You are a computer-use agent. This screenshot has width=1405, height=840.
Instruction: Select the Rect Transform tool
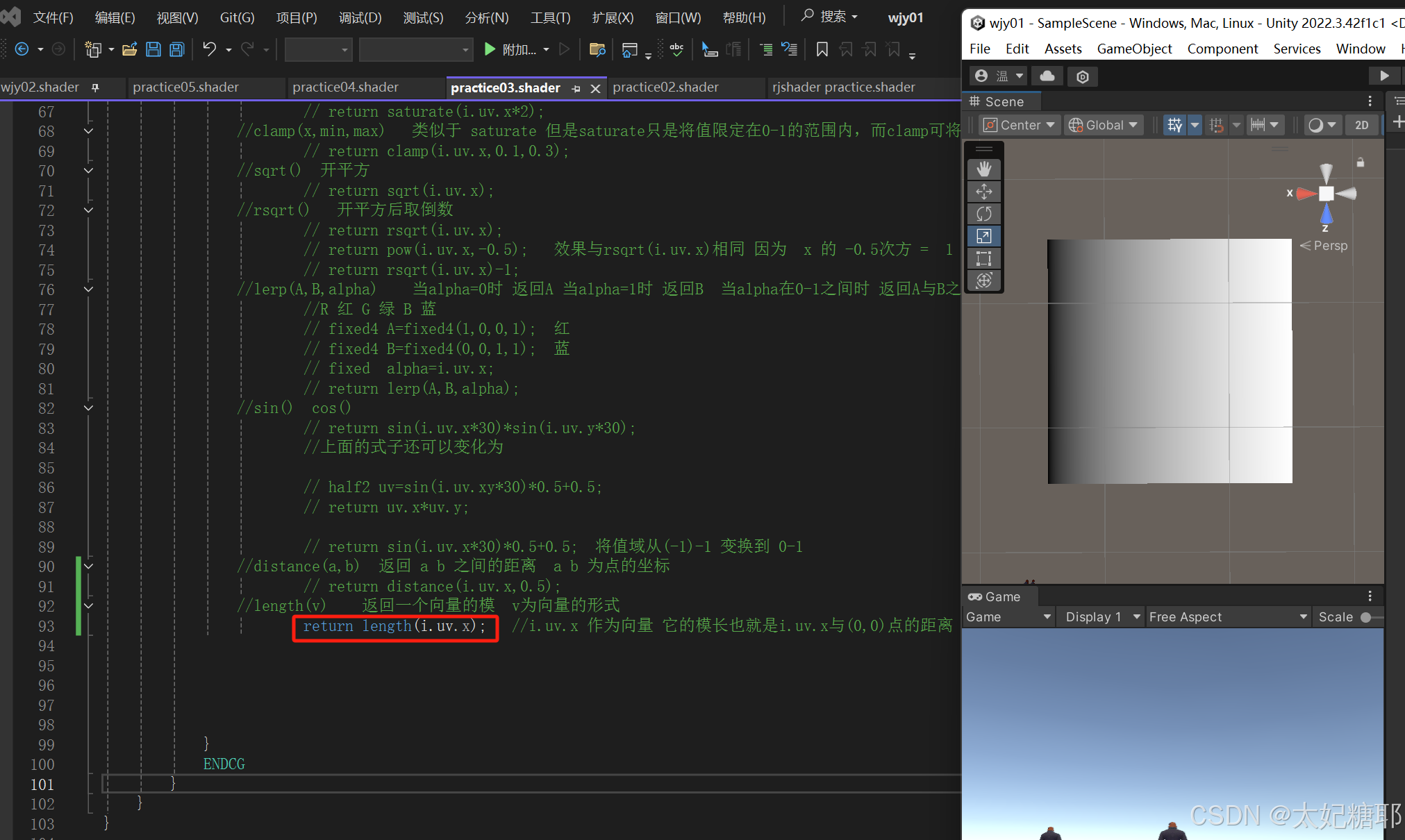[x=984, y=258]
